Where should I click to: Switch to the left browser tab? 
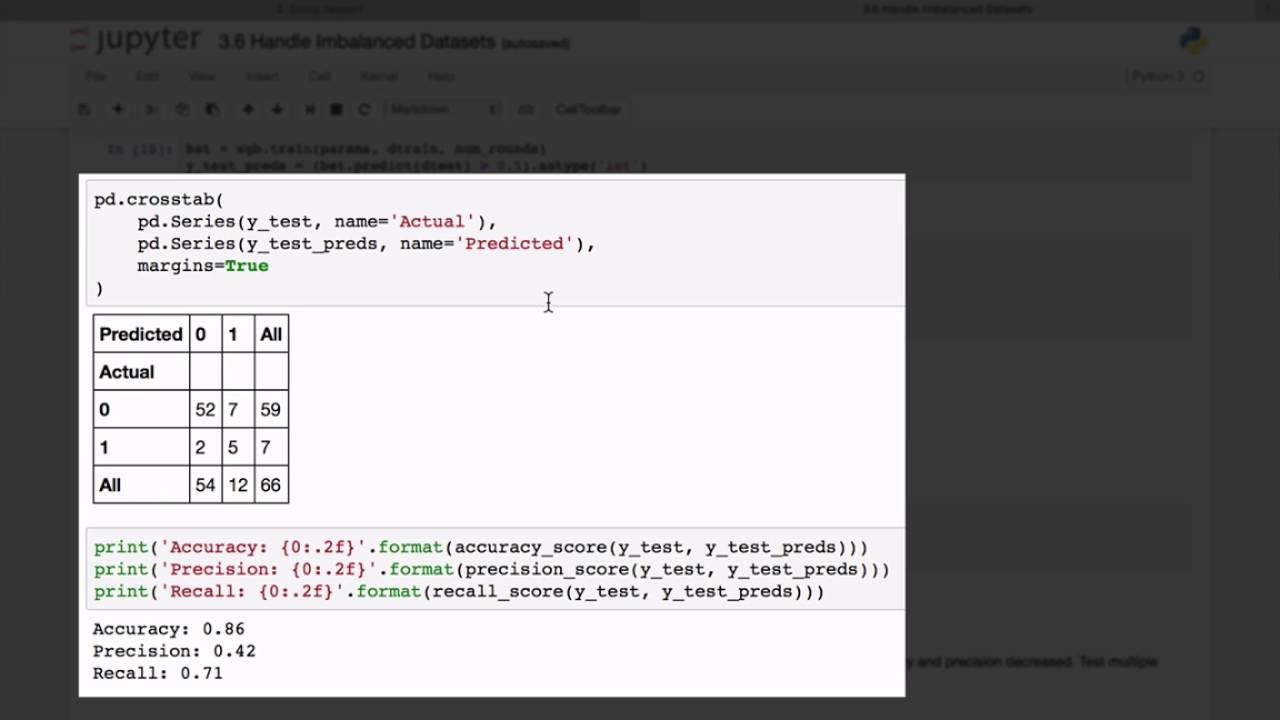pos(320,10)
